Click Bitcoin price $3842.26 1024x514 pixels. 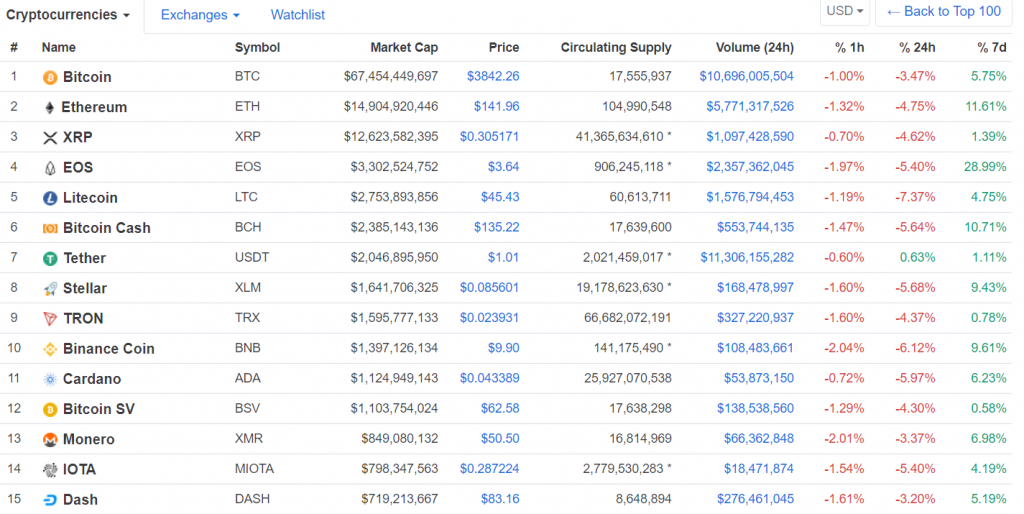[493, 77]
